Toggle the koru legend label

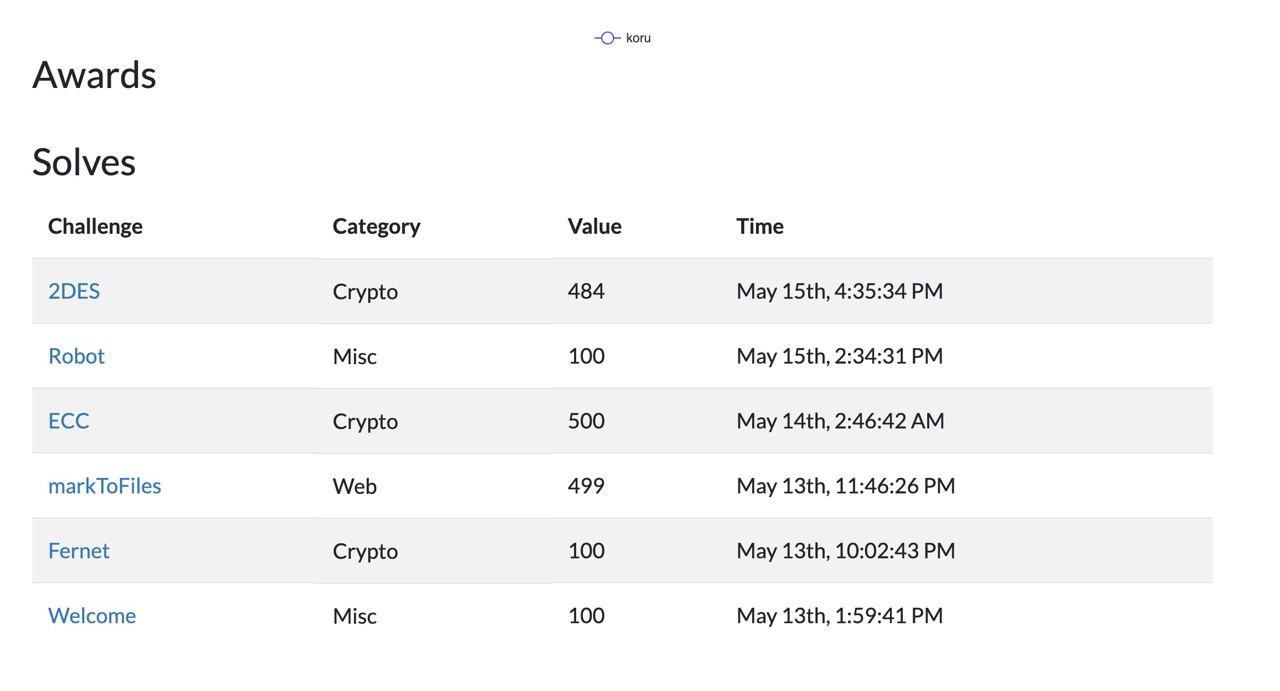tap(638, 38)
